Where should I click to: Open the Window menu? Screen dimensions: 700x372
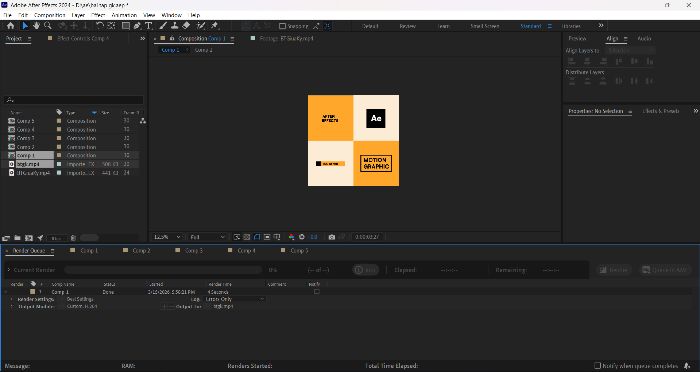coord(171,15)
